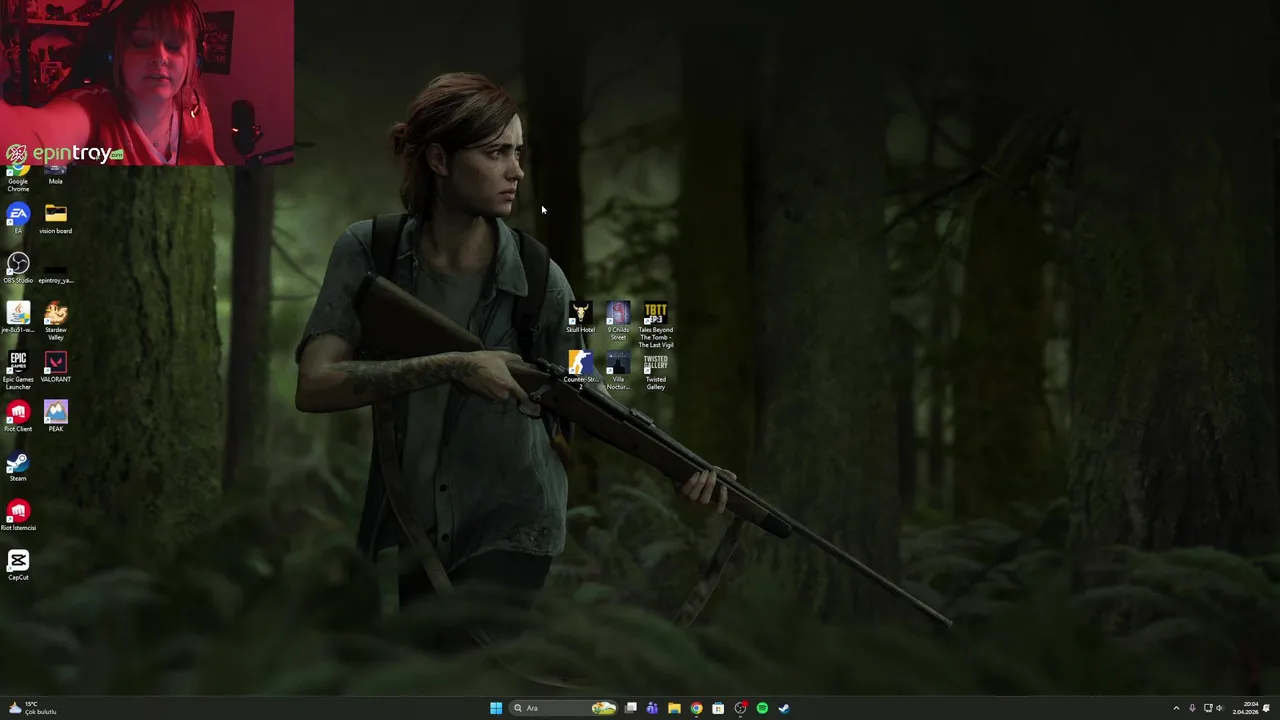
Task: Select Tales Beyond The Tomb shortcut
Action: (x=656, y=325)
